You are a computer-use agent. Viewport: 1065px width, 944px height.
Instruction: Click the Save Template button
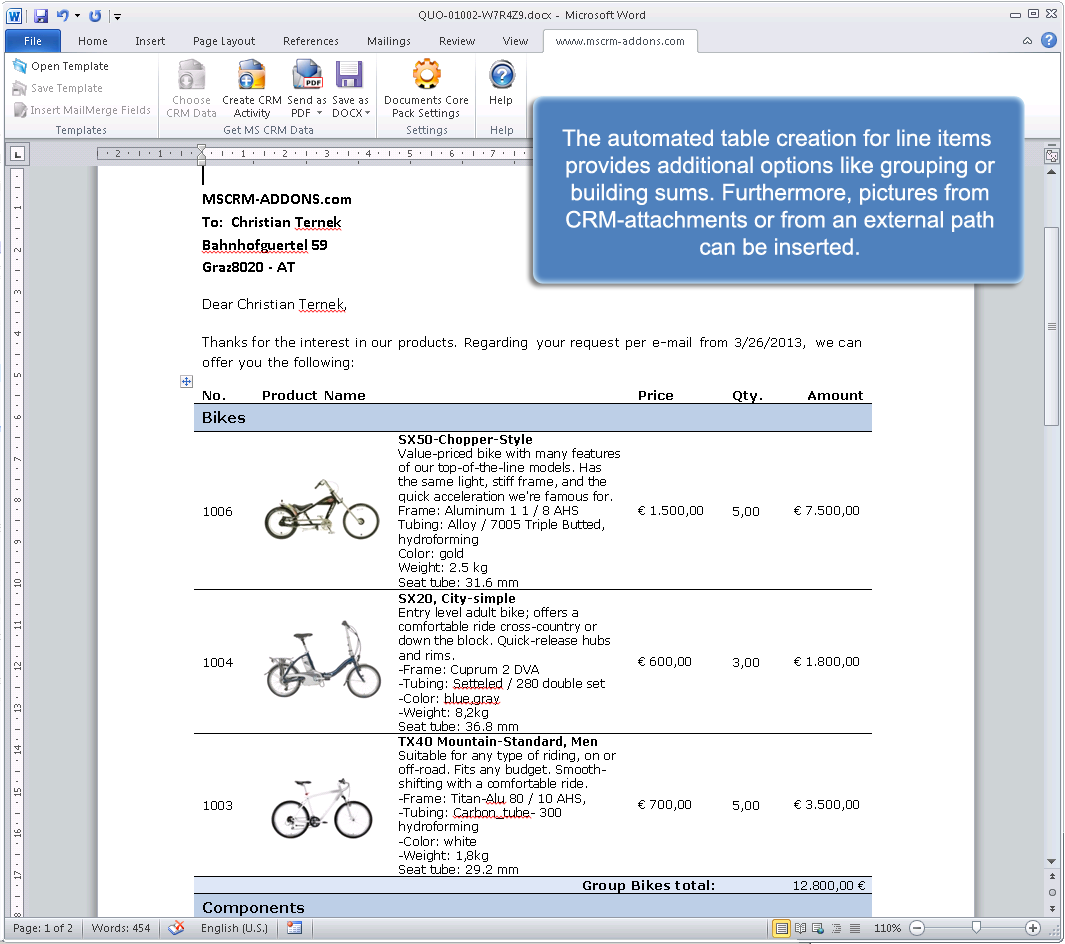tap(58, 88)
